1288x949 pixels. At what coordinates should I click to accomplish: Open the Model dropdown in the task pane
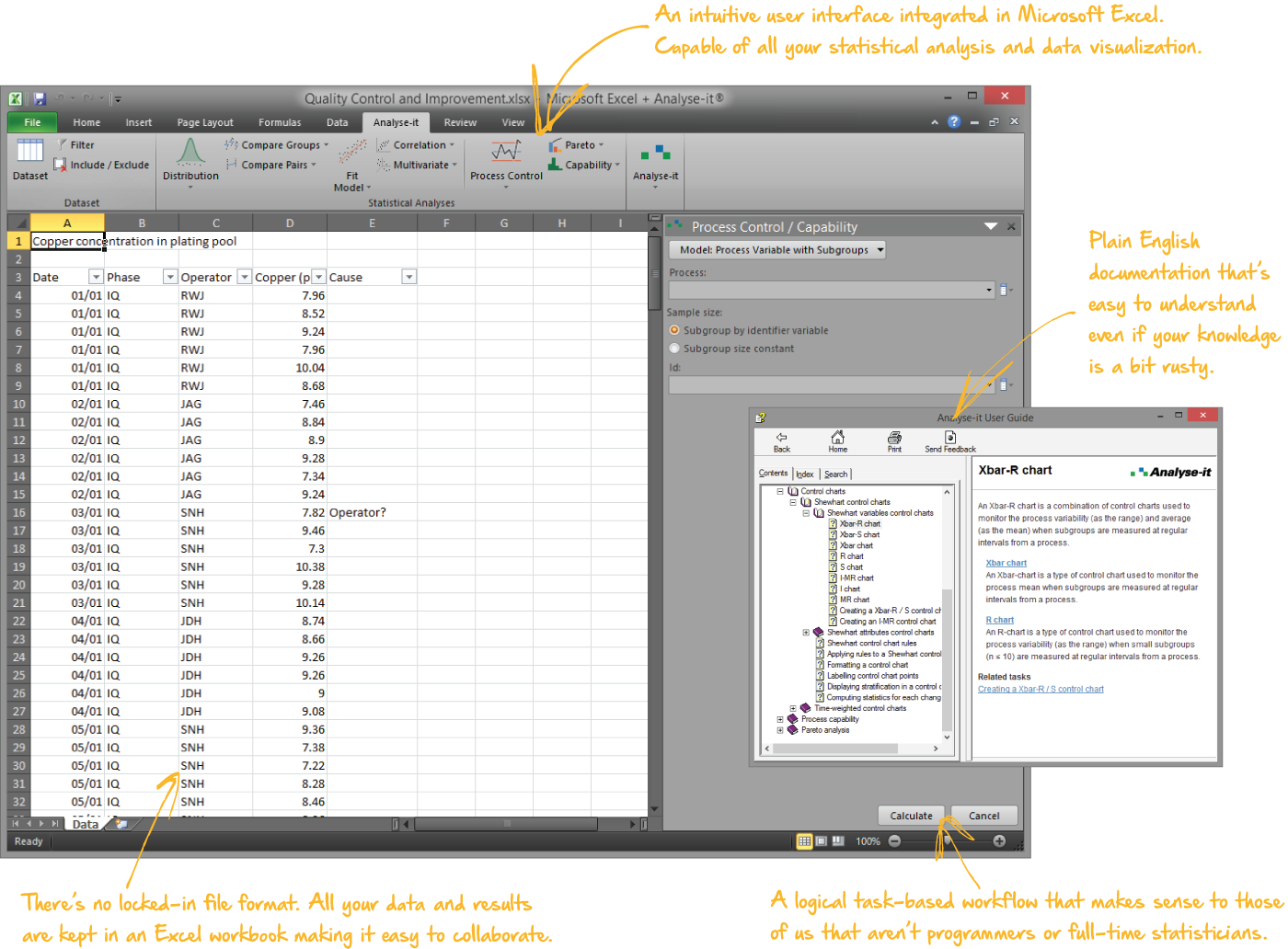point(777,250)
